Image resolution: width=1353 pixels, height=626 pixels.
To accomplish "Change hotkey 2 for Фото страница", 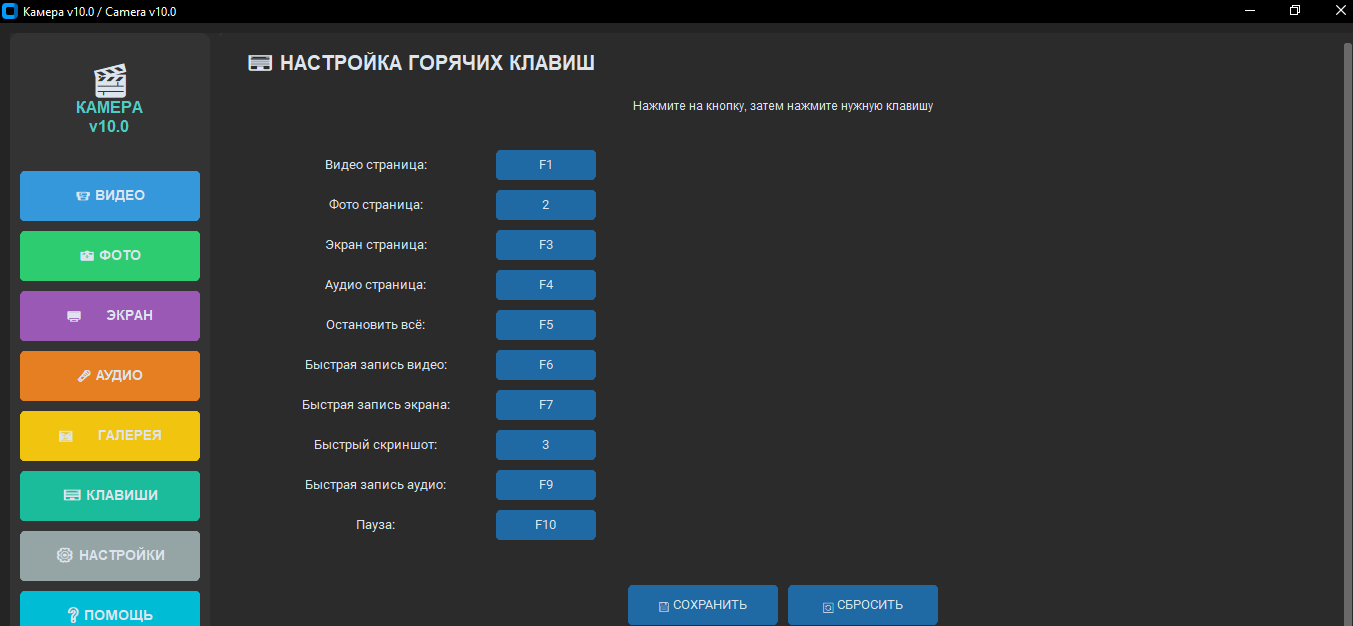I will coord(545,205).
